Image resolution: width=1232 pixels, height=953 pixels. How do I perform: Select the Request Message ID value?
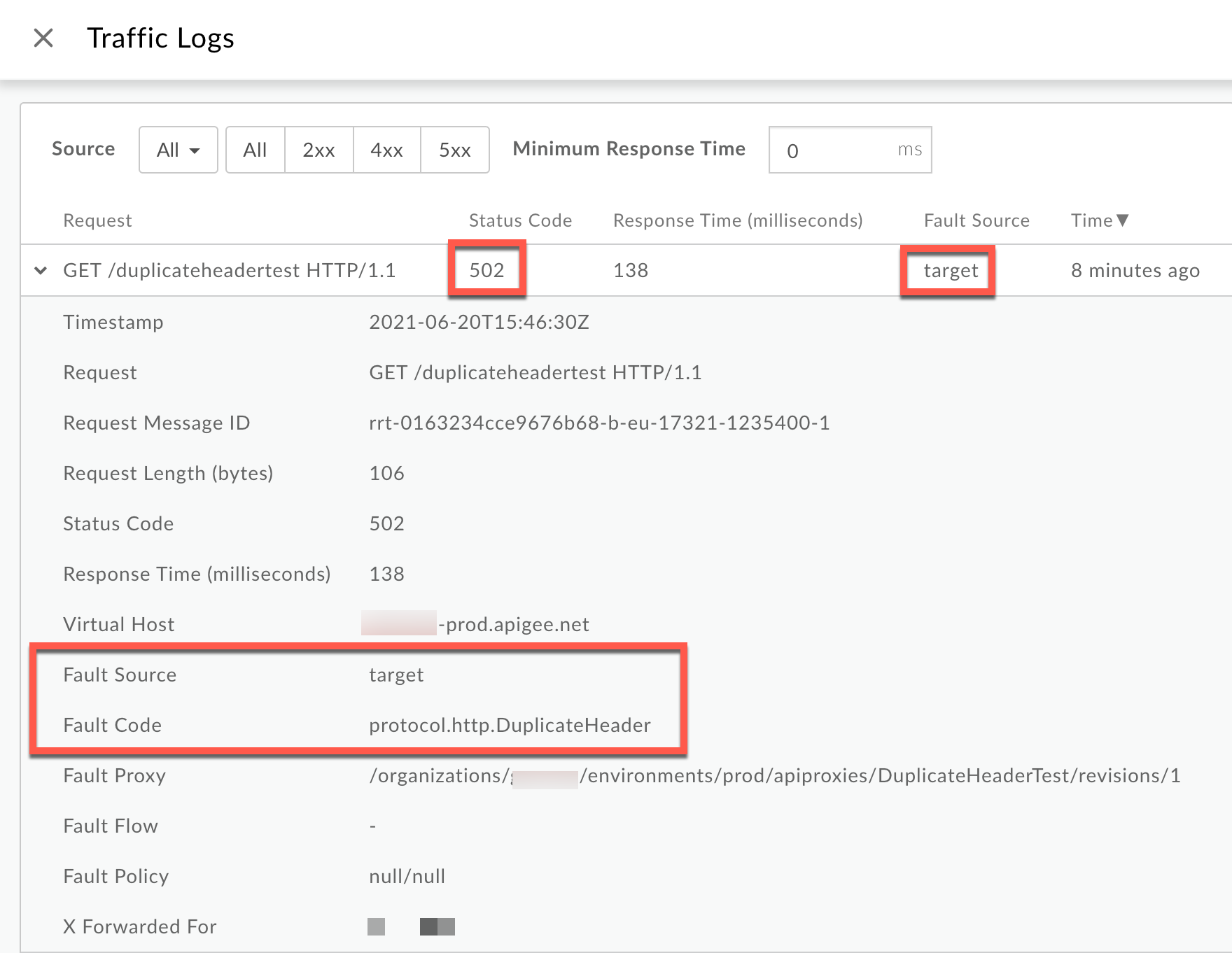click(599, 423)
